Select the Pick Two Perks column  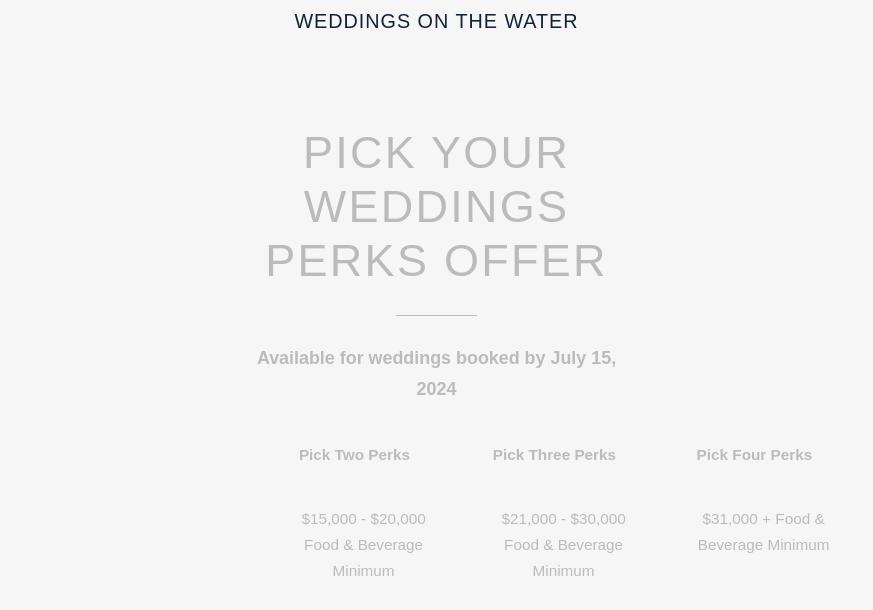pos(354,455)
